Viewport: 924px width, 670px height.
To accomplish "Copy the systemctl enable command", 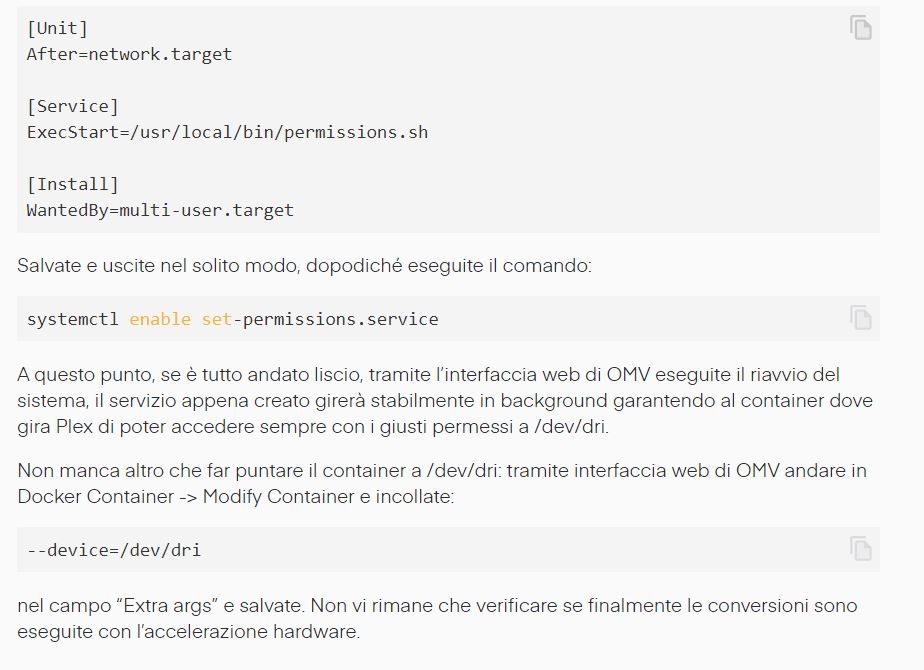I will pyautogui.click(x=860, y=318).
